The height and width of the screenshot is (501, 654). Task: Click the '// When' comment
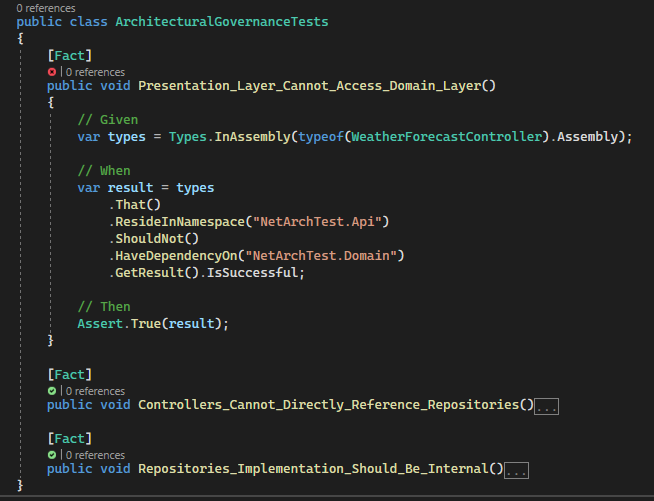(x=104, y=171)
